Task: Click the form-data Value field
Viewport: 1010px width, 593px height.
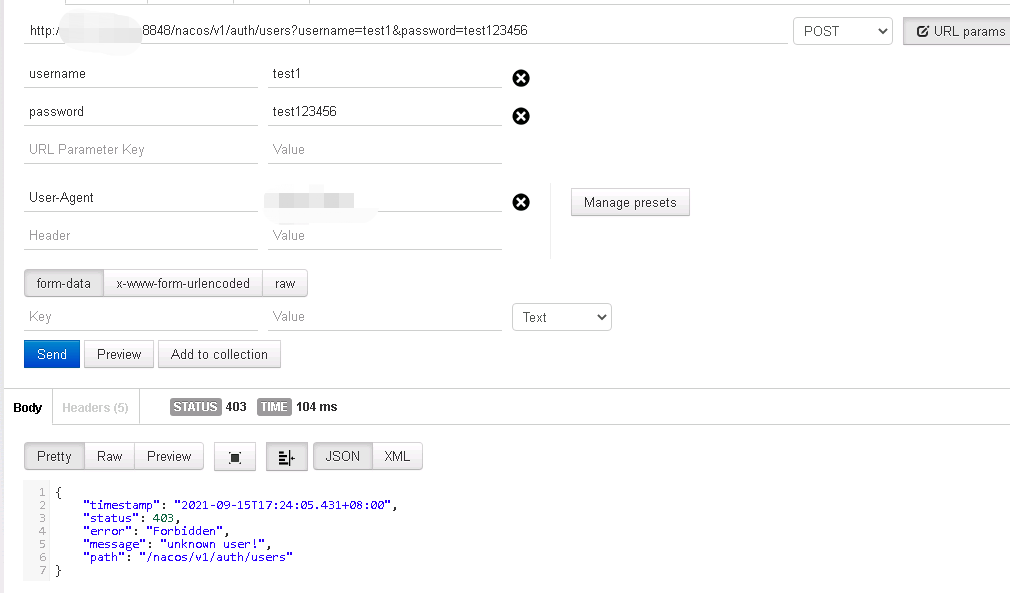Action: click(385, 317)
